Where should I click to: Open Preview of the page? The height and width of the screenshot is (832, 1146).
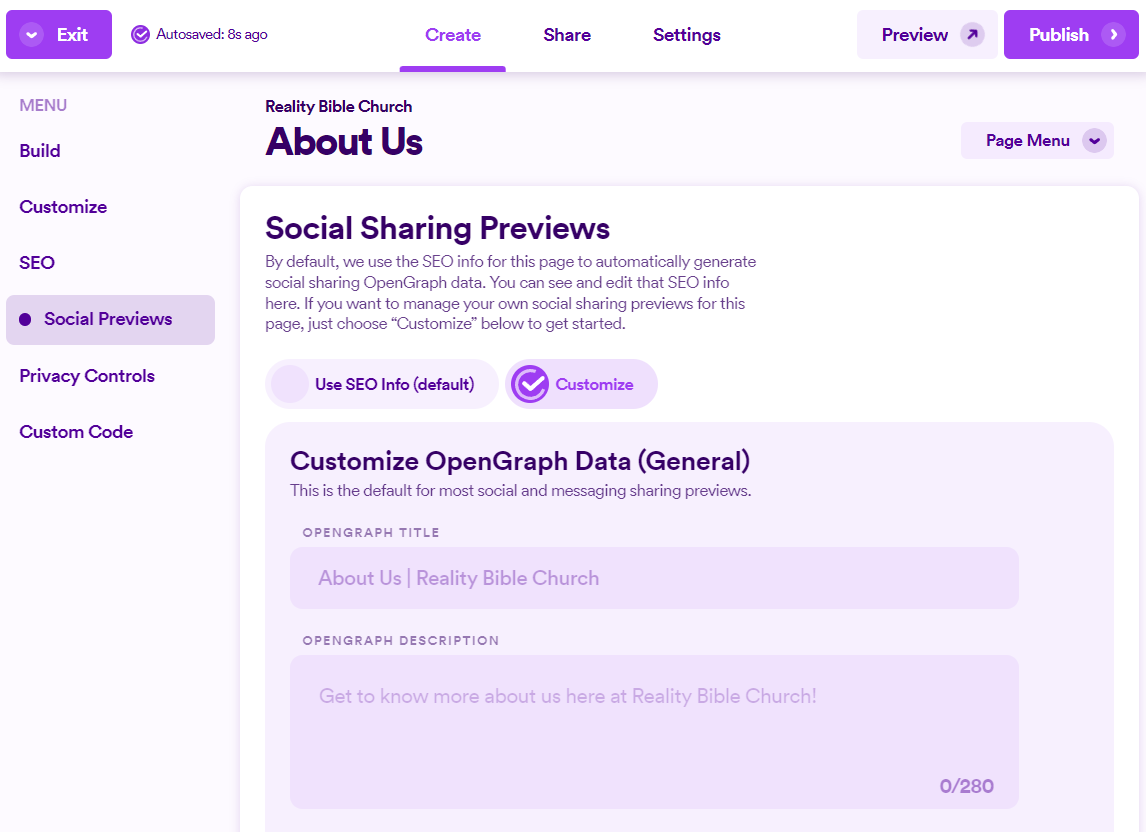(926, 33)
